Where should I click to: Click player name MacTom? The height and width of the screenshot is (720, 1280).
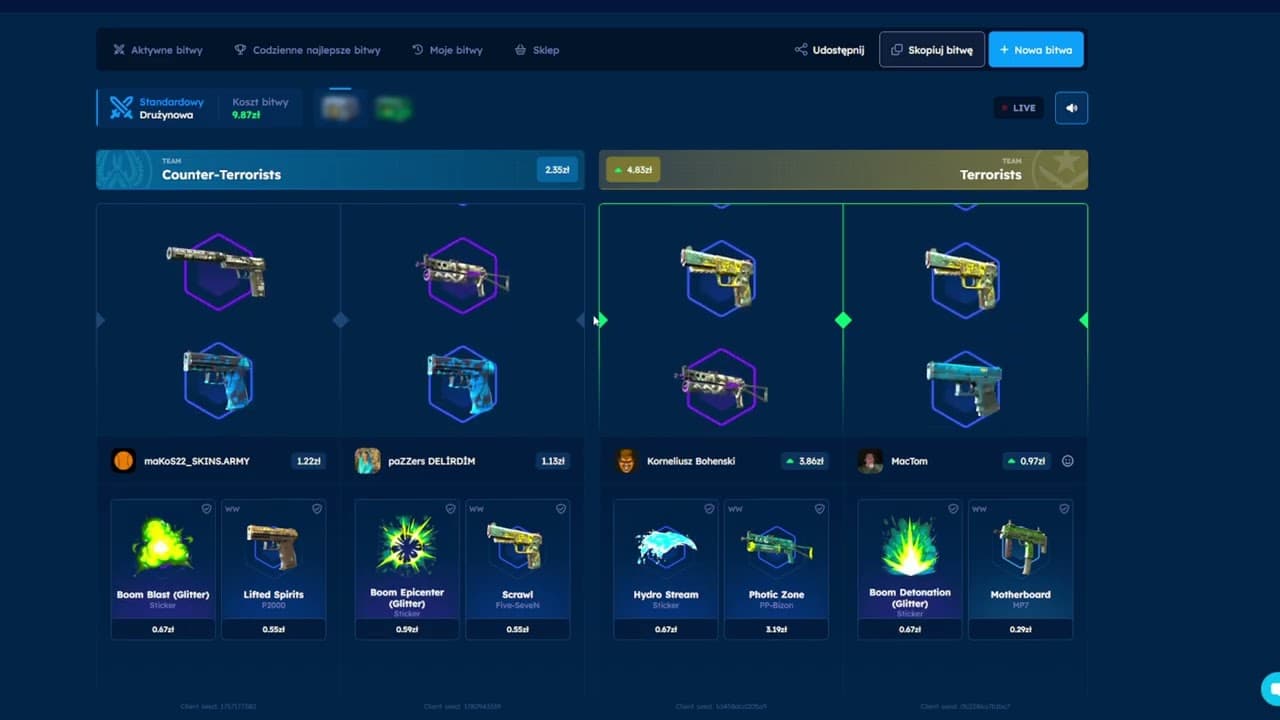pos(909,461)
